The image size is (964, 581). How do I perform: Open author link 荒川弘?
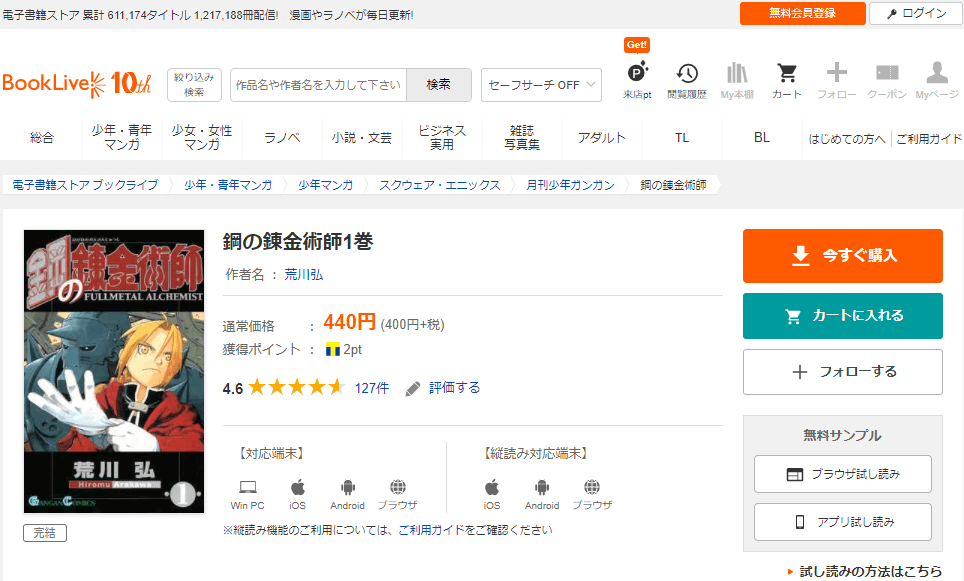point(304,274)
